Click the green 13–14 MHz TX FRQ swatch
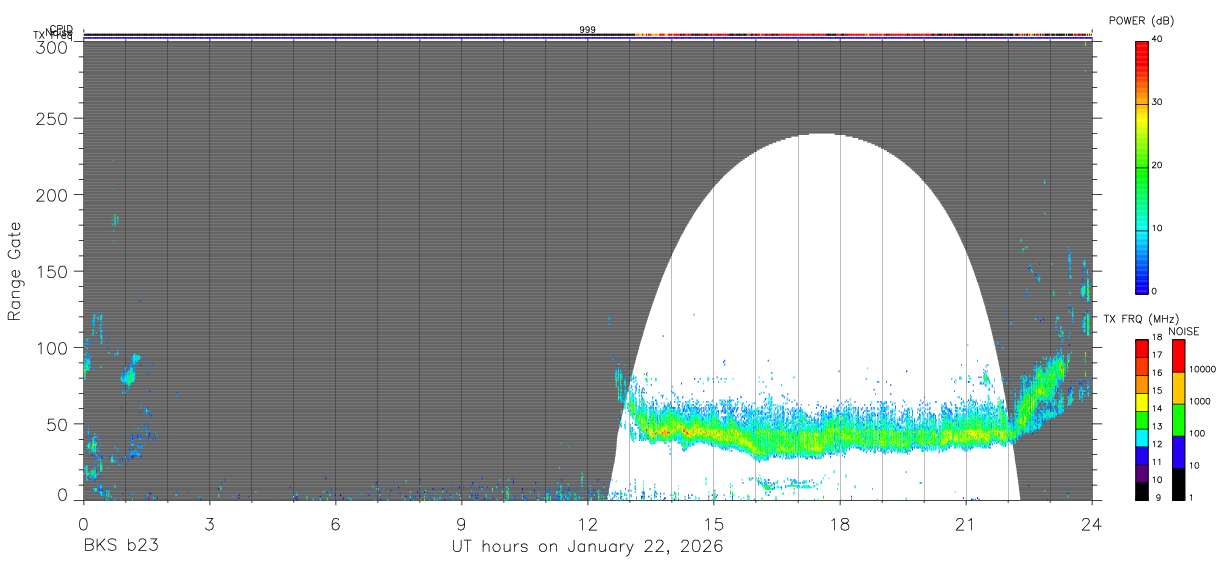The image size is (1228, 567). pyautogui.click(x=1141, y=419)
